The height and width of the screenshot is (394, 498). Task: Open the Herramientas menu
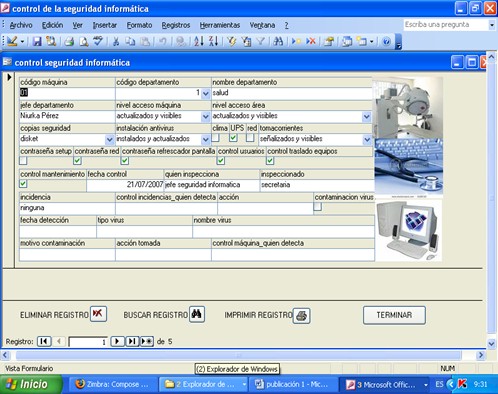pyautogui.click(x=220, y=25)
